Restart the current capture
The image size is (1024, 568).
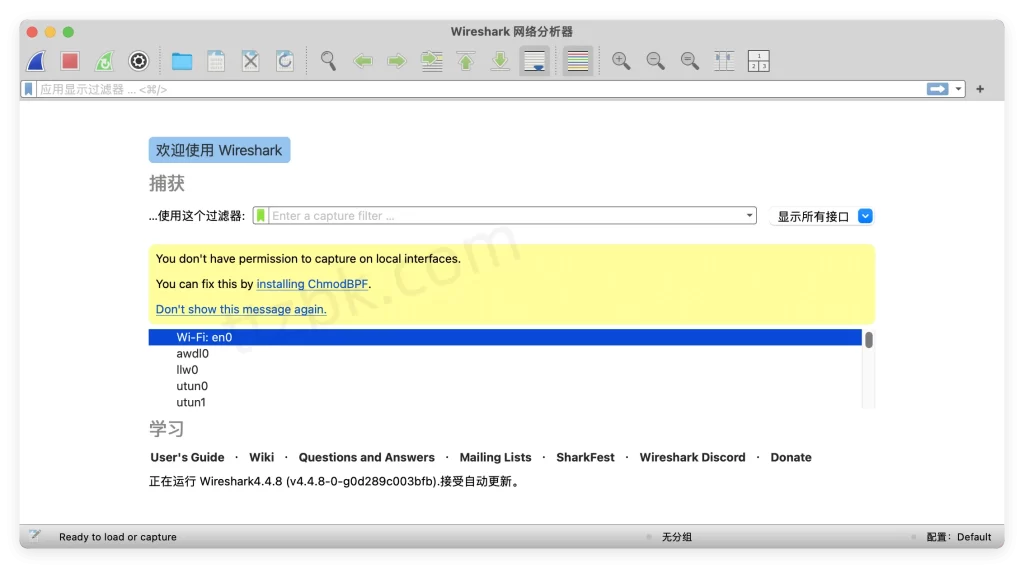[x=104, y=61]
